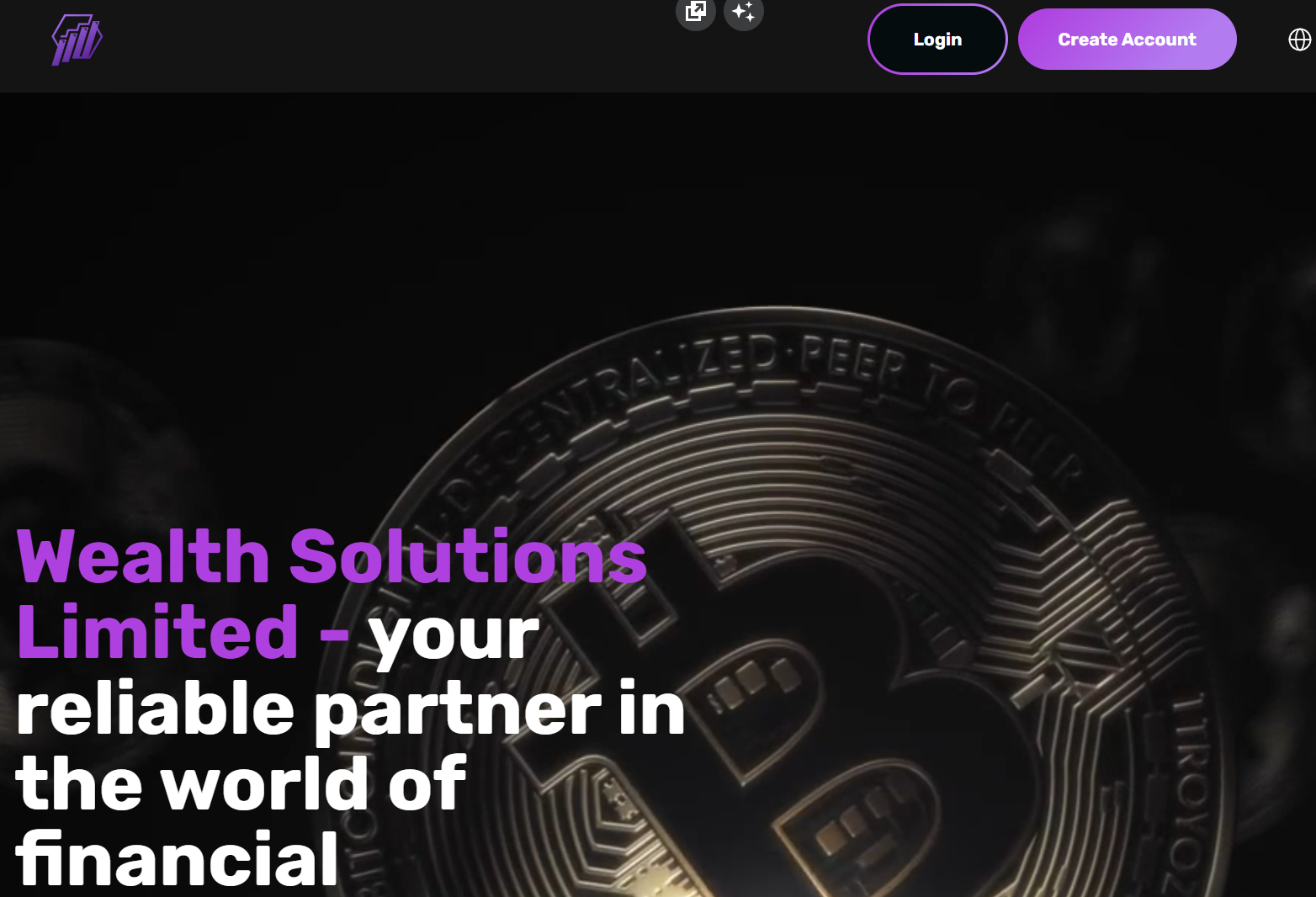Click the word 'reliable' in hero text
The width and height of the screenshot is (1316, 897).
click(x=156, y=707)
